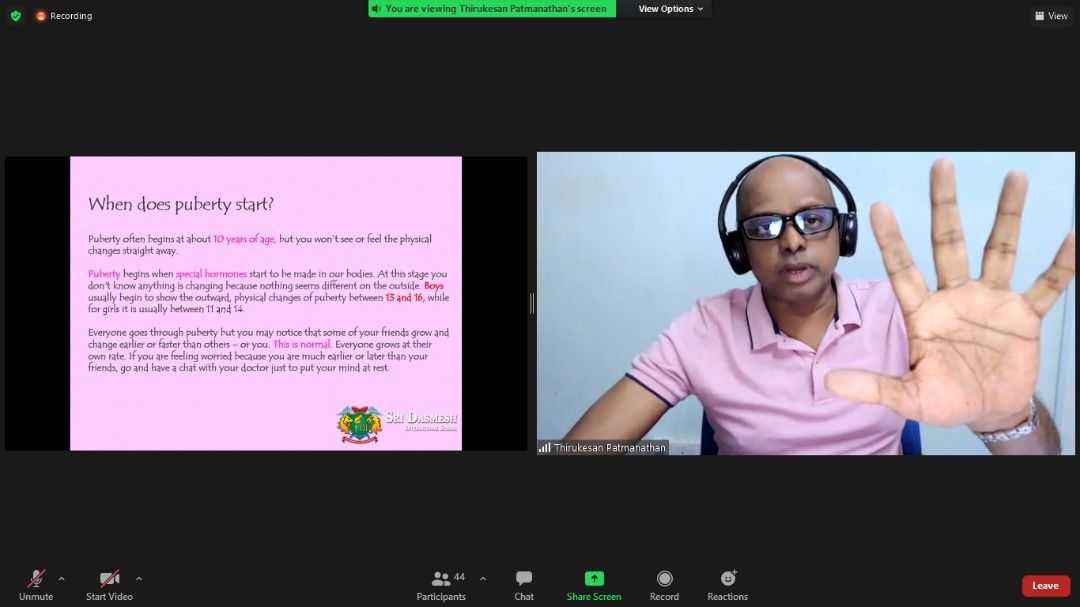Click the shared puberty slide

(266, 303)
